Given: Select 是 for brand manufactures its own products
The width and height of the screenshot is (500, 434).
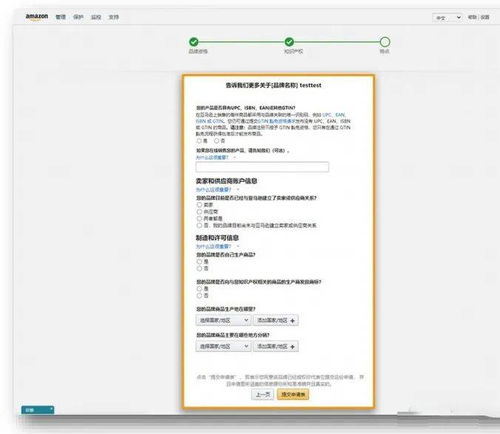Looking at the screenshot, I should [x=199, y=262].
